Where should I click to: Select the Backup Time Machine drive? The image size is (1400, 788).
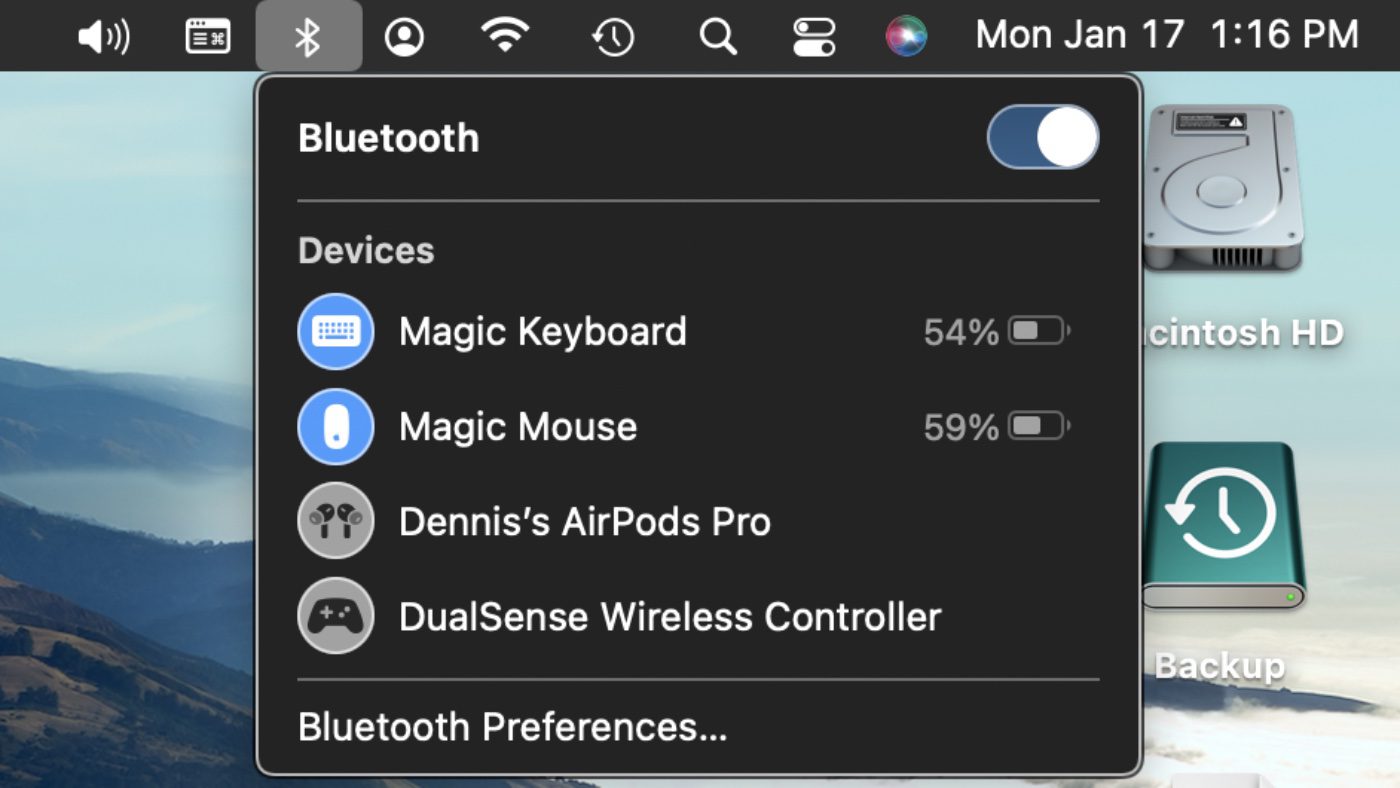(1223, 525)
